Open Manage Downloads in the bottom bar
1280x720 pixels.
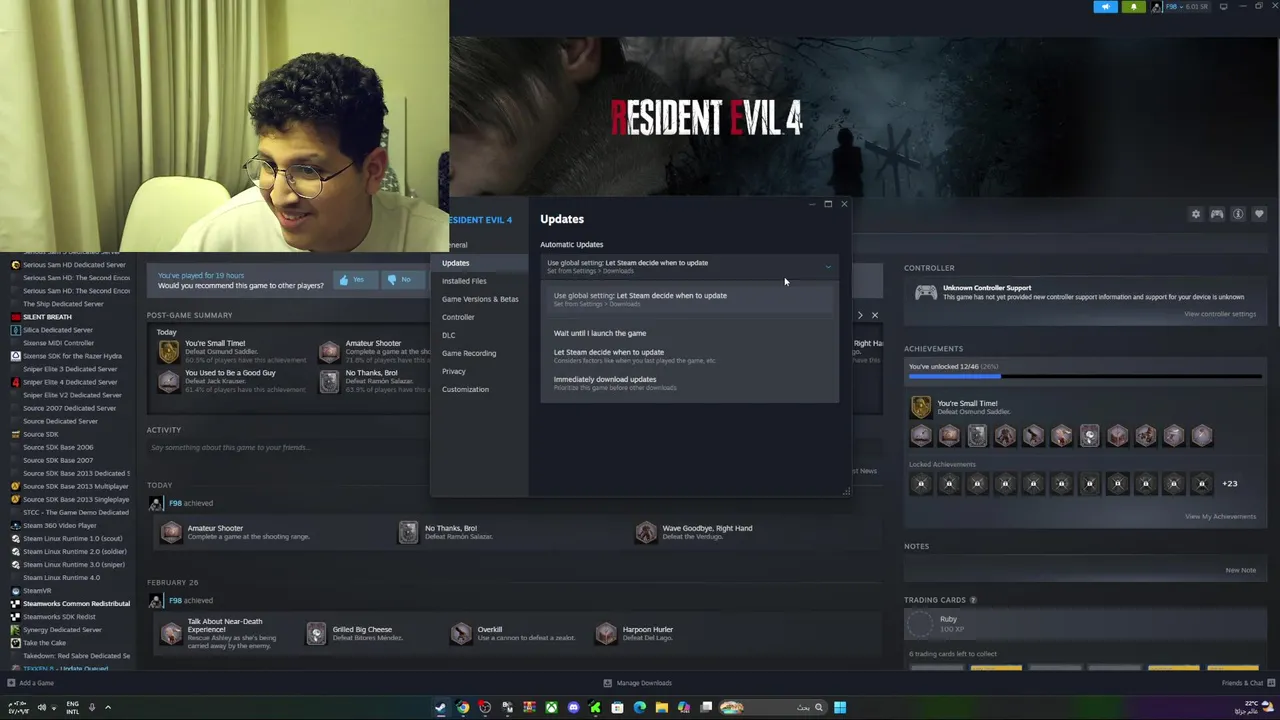tap(638, 683)
